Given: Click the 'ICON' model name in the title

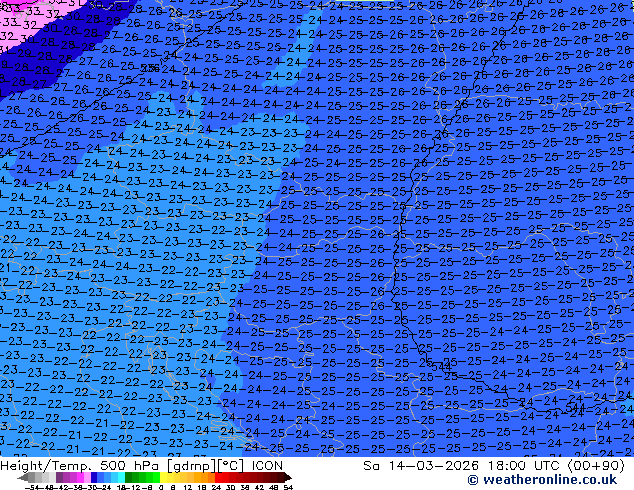Looking at the screenshot, I should click(267, 466).
